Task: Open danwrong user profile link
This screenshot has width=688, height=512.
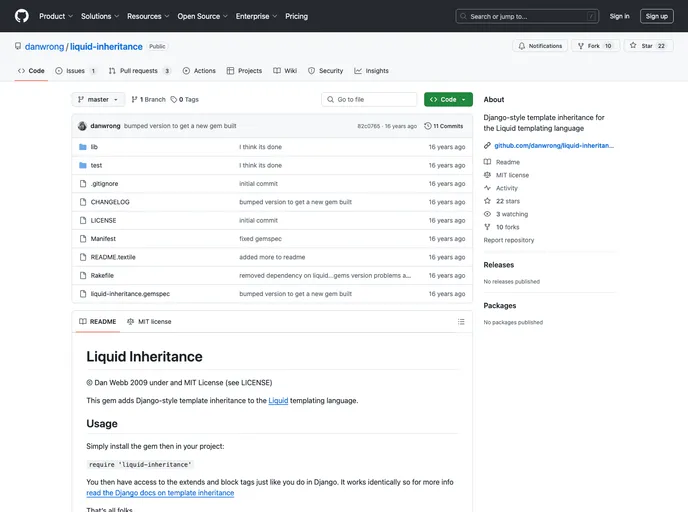Action: (44, 47)
